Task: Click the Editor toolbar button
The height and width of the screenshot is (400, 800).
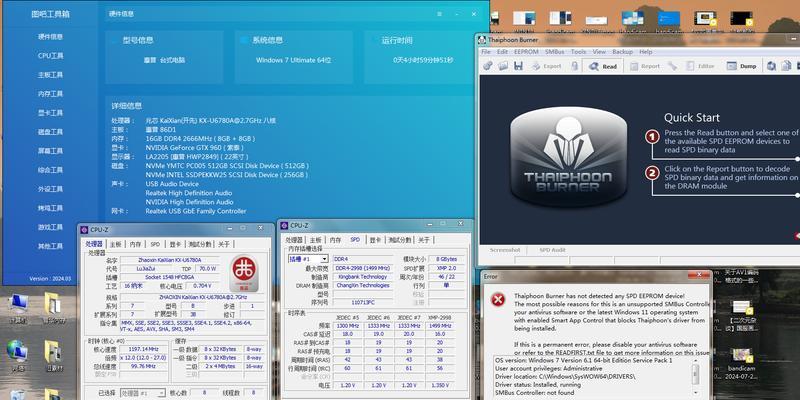Action: [701, 66]
